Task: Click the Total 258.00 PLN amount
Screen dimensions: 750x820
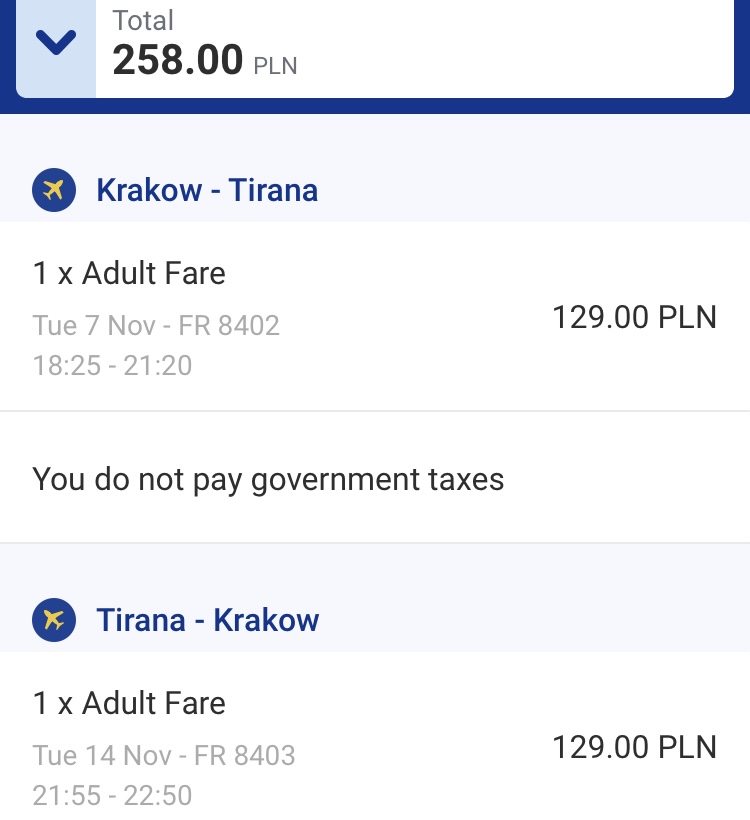Action: point(204,60)
